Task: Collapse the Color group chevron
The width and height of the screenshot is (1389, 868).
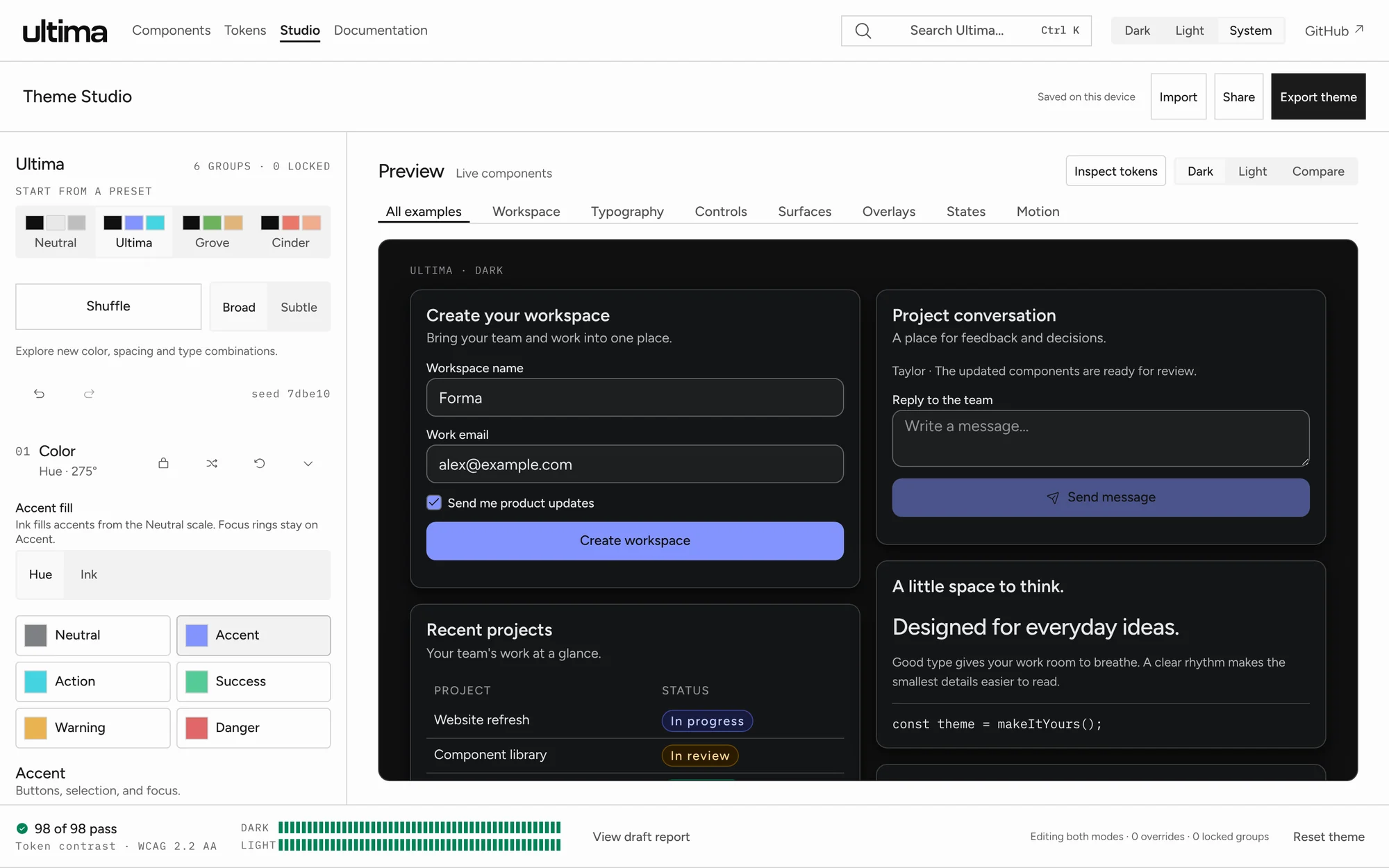Action: 308,463
